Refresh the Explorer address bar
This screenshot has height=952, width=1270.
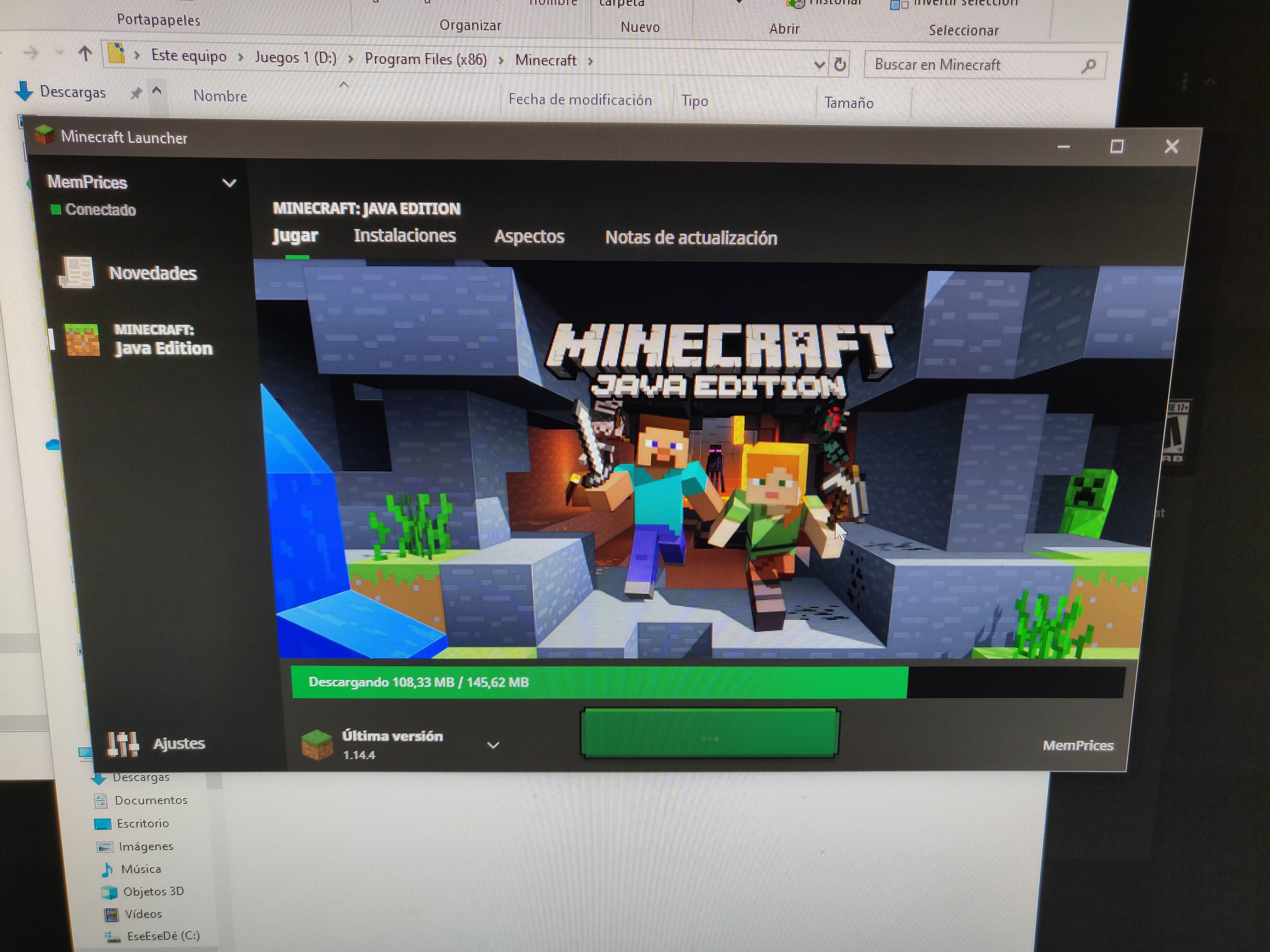(x=840, y=64)
